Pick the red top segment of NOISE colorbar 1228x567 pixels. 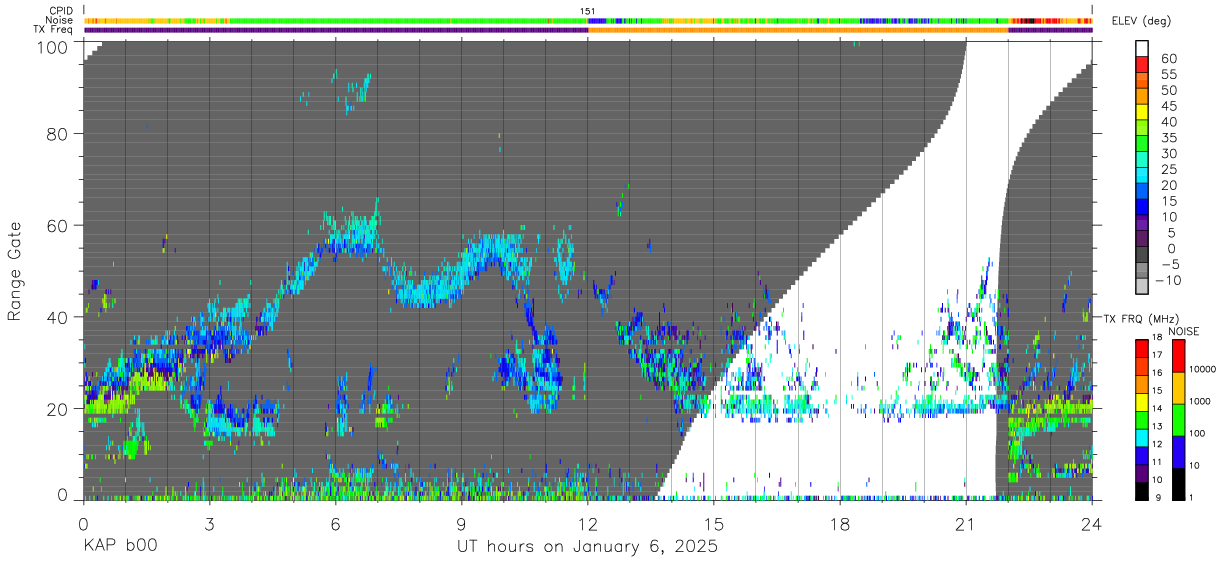[1178, 355]
